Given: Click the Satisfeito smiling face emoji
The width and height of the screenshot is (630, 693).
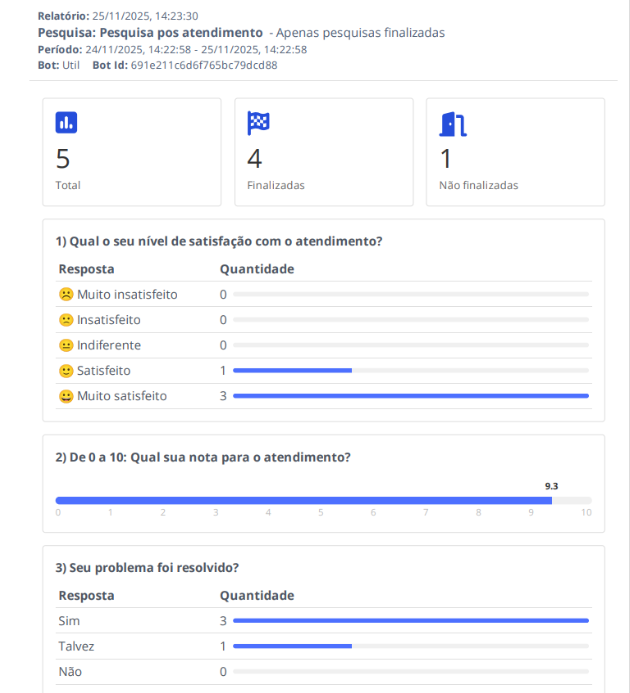Looking at the screenshot, I should 66,370.
